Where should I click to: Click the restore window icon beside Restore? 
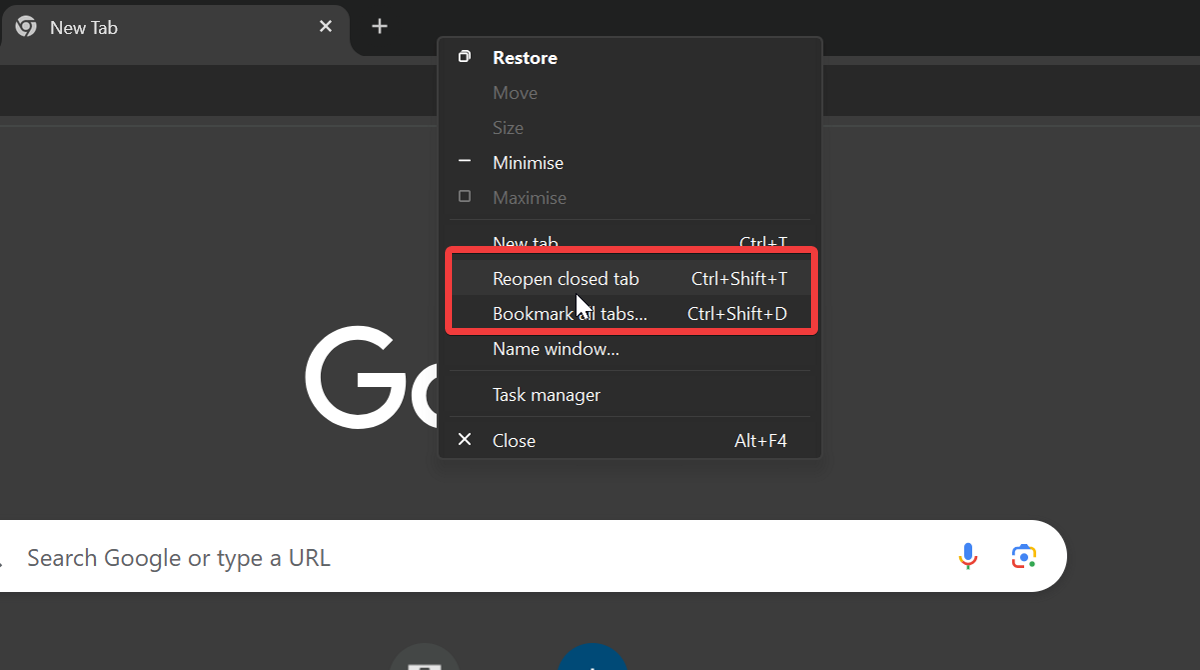[464, 57]
